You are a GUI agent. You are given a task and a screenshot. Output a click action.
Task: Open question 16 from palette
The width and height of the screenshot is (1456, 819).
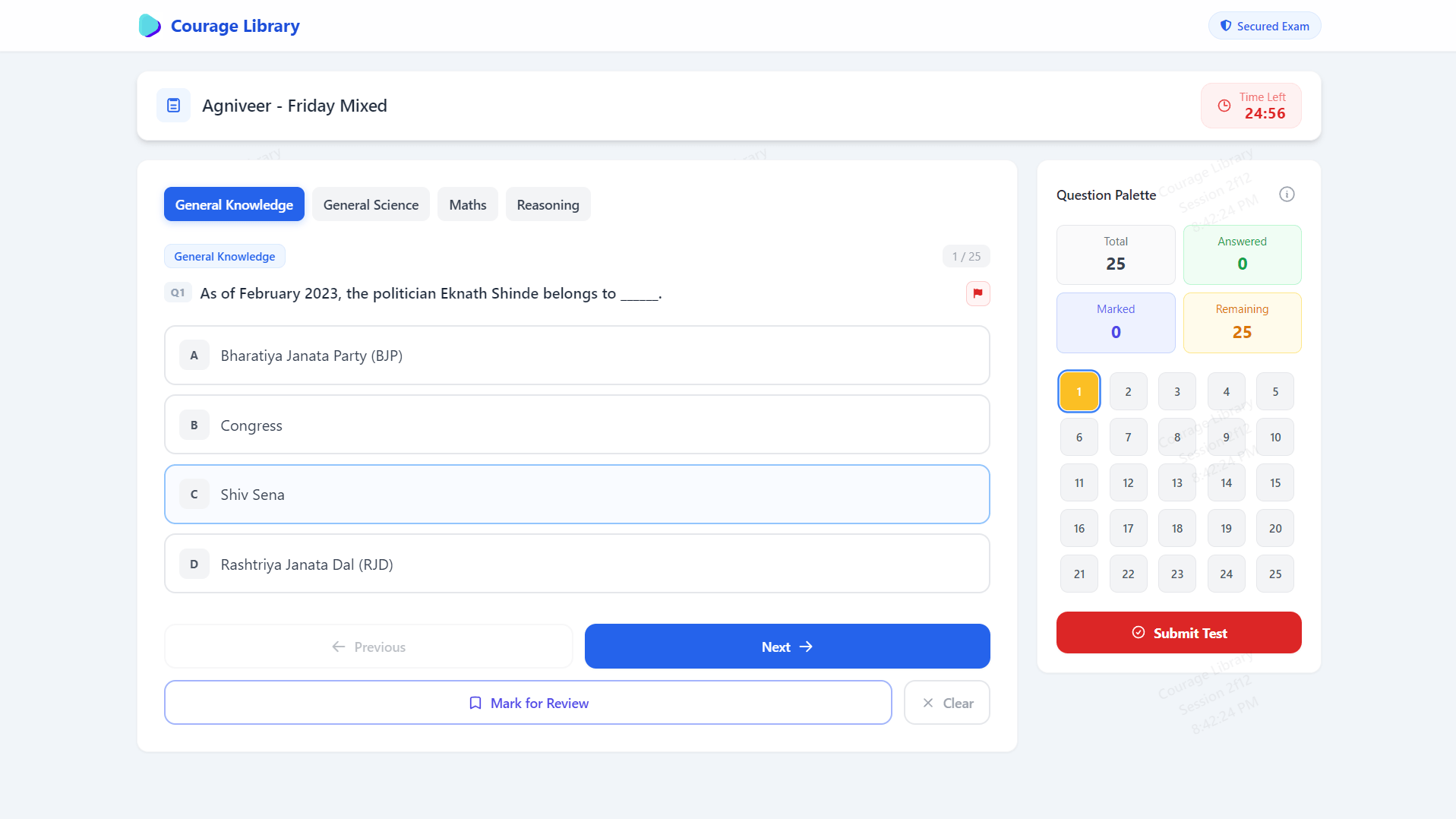click(1079, 529)
